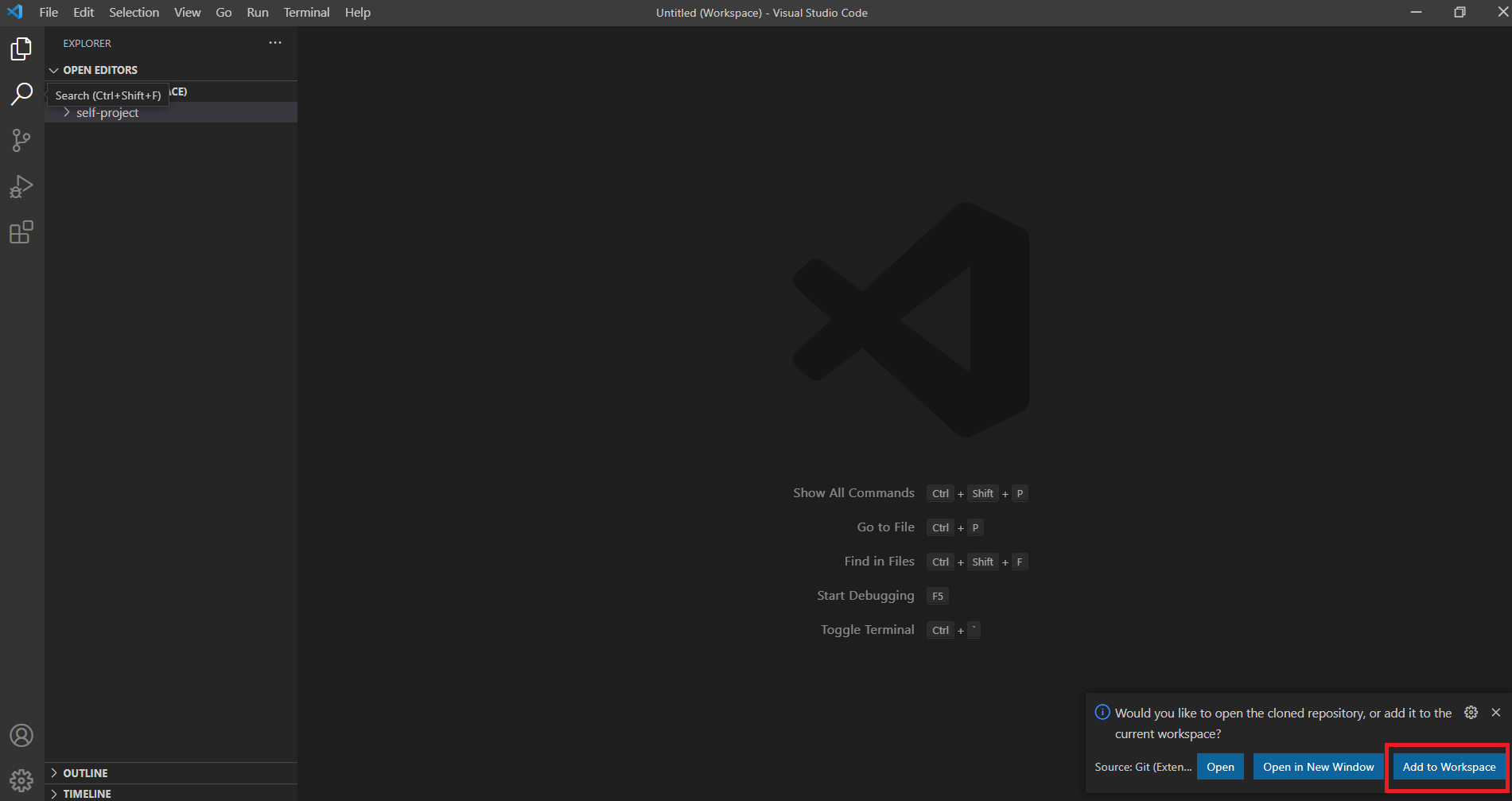
Task: Open notification settings gear icon
Action: pyautogui.click(x=1471, y=713)
